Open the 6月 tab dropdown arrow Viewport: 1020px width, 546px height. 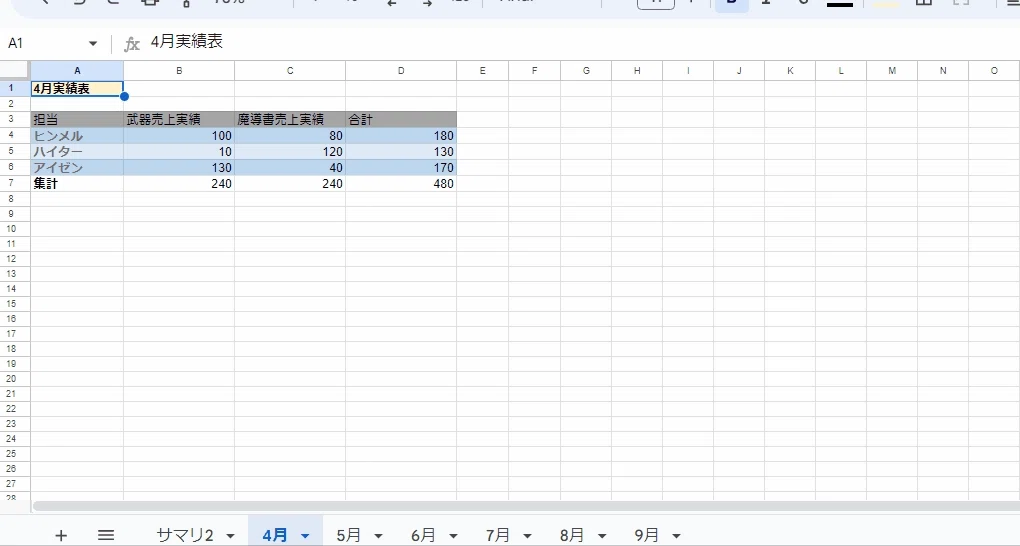(x=453, y=536)
